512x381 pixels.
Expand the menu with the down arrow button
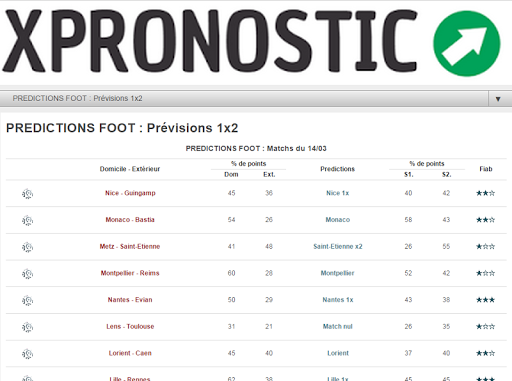coord(498,99)
